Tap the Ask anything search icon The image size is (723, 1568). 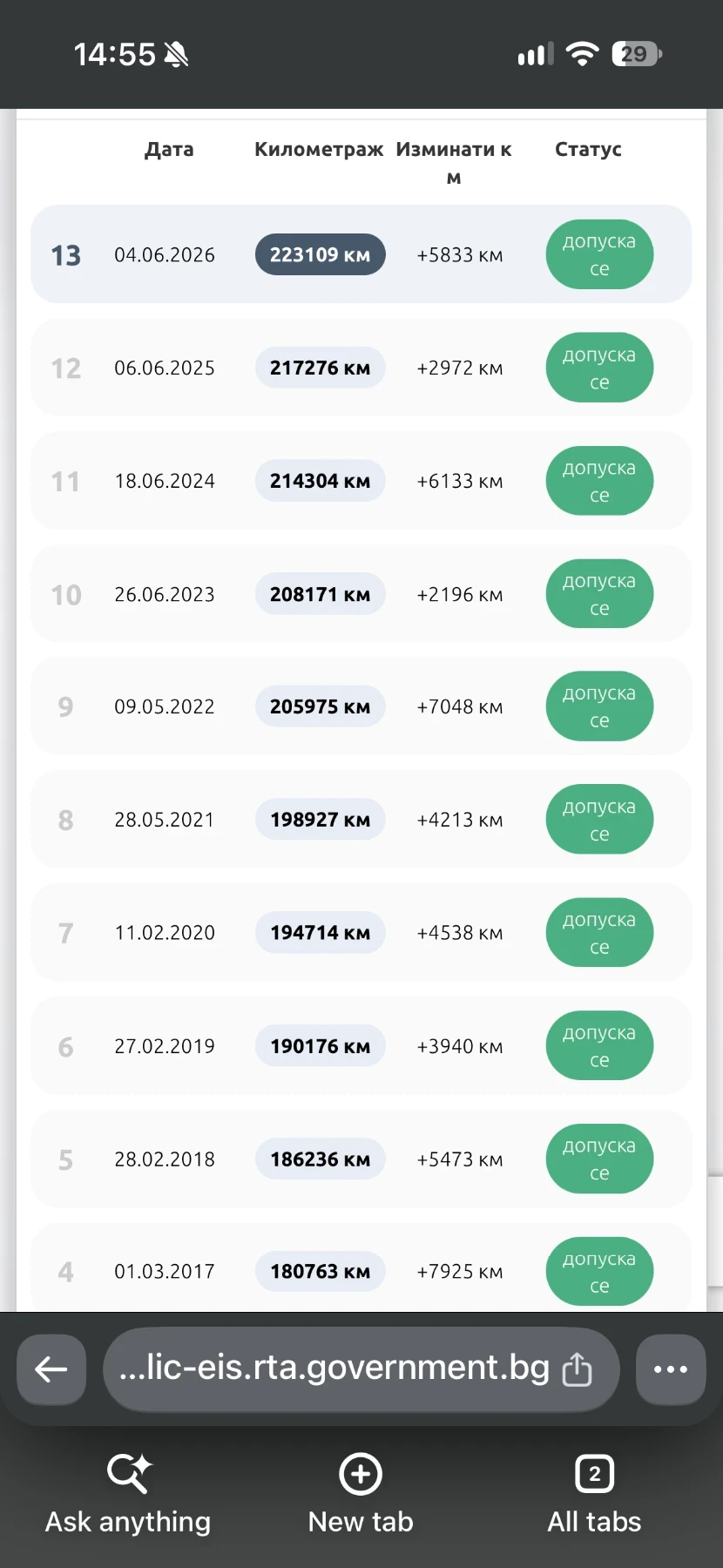pyautogui.click(x=128, y=1473)
